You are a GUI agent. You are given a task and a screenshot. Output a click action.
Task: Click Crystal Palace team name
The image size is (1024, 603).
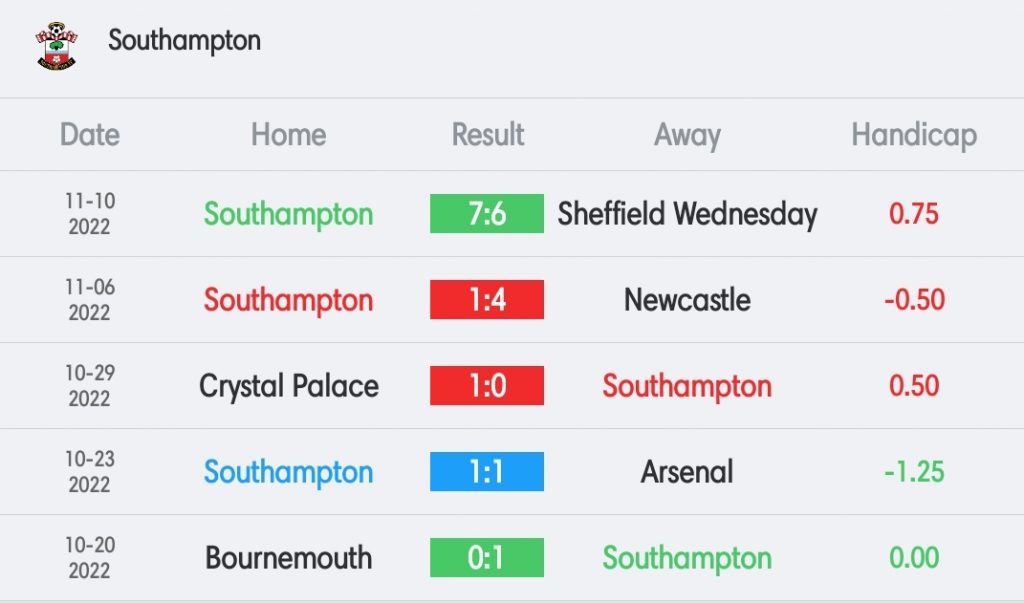pos(289,386)
